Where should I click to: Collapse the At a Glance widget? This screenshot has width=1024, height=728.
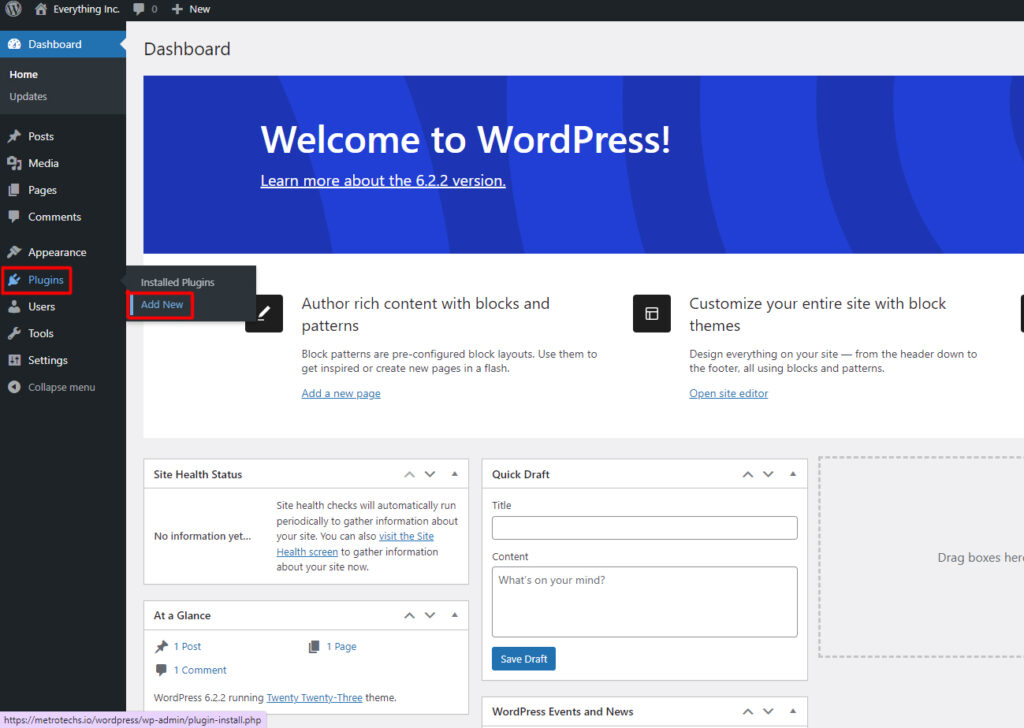(455, 615)
